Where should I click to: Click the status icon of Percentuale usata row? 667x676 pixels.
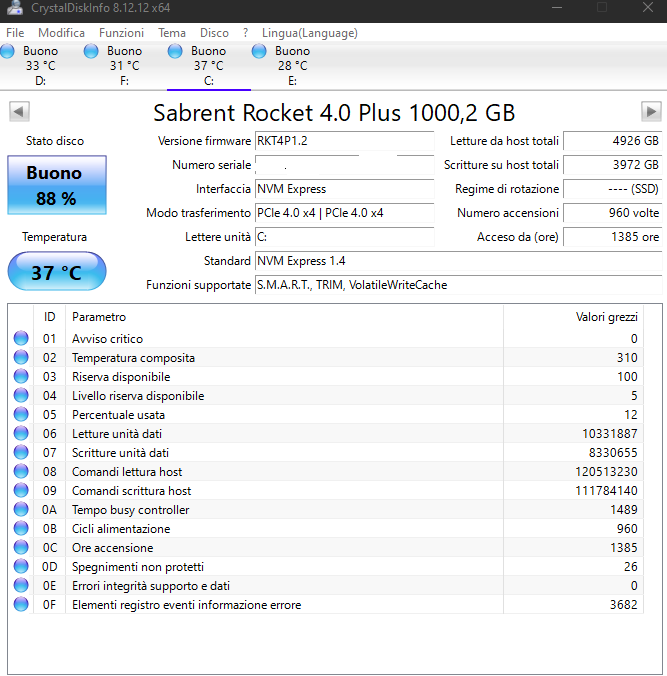(x=21, y=414)
